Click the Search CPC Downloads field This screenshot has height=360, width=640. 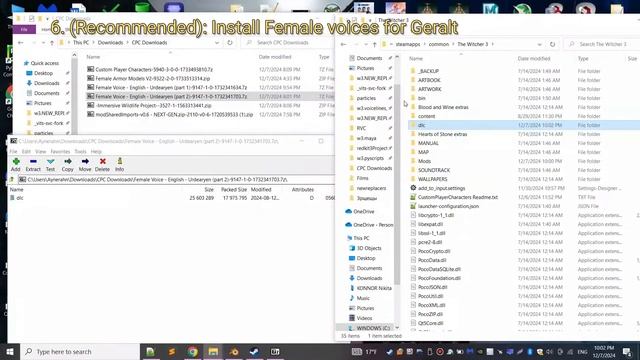click(288, 42)
